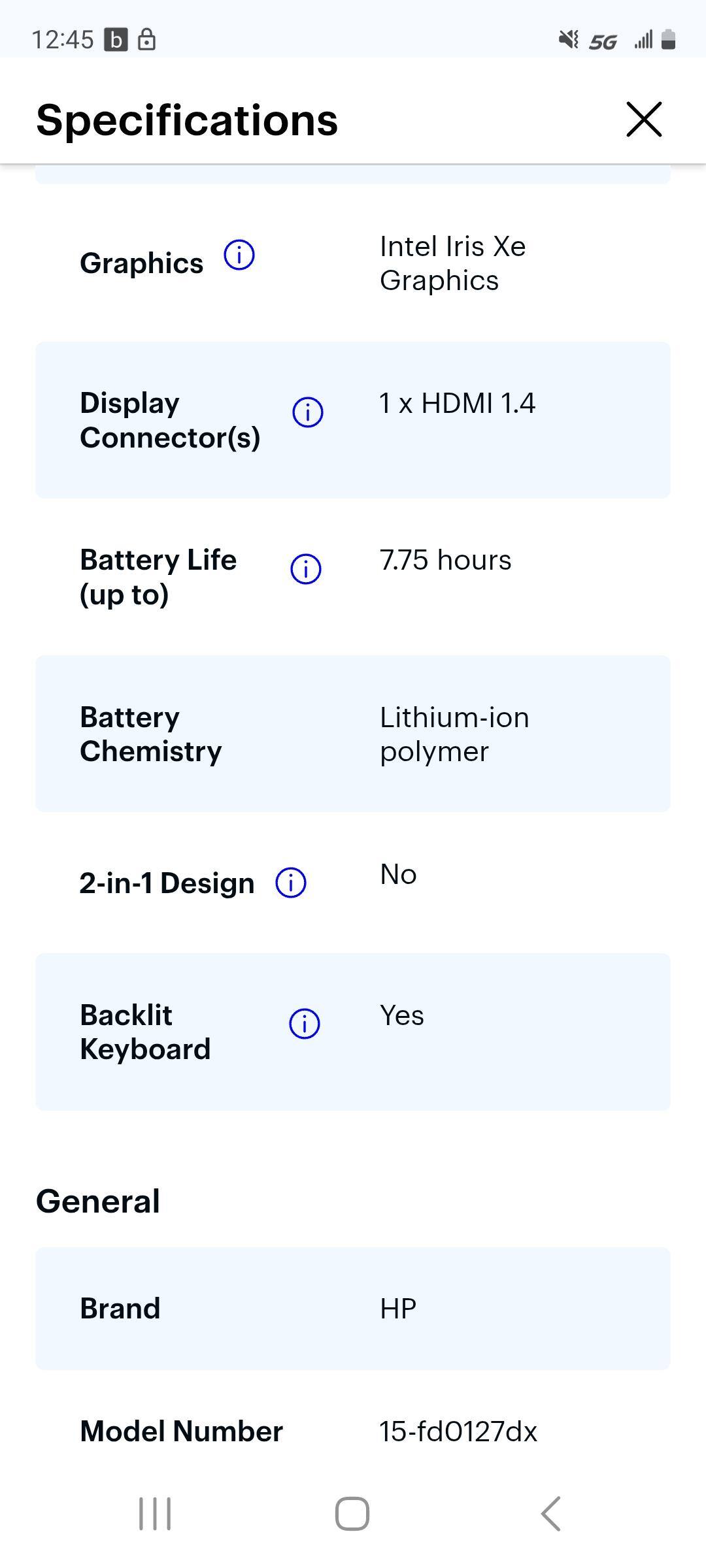Select the 1 x HDMI 1.4 text
The height and width of the screenshot is (1568, 706).
458,403
